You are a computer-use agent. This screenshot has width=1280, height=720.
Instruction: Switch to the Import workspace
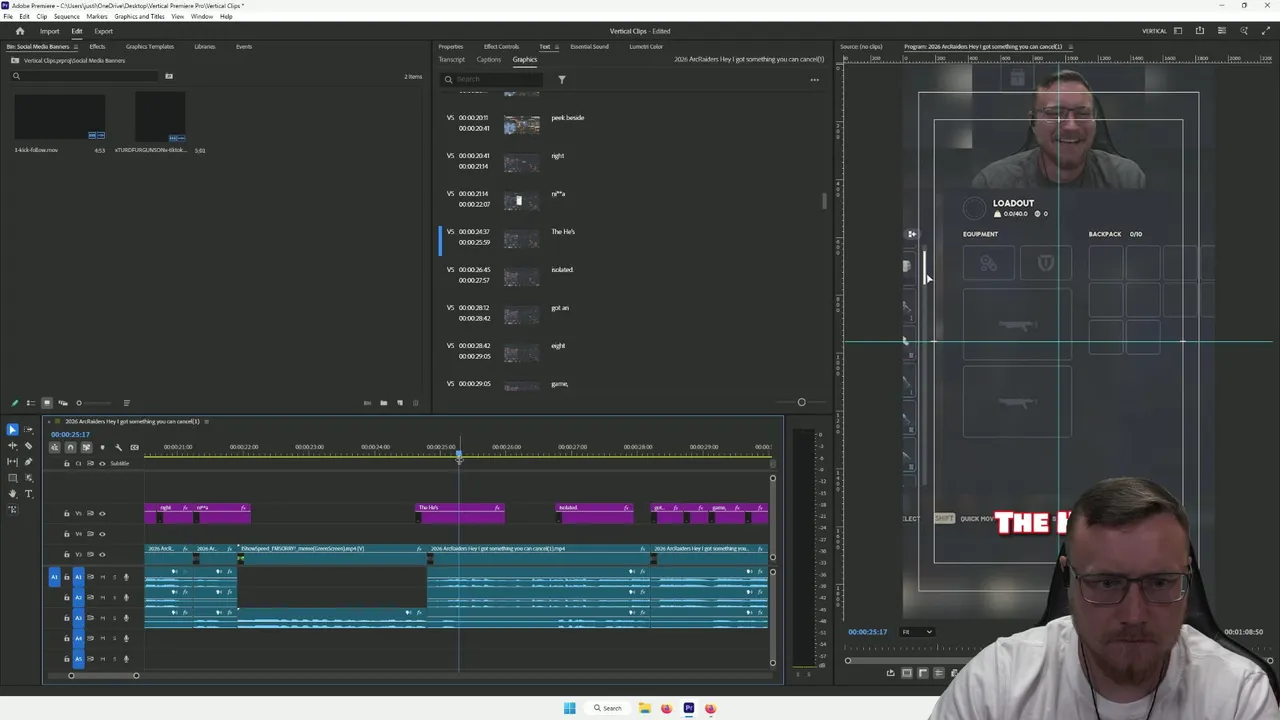click(x=49, y=31)
